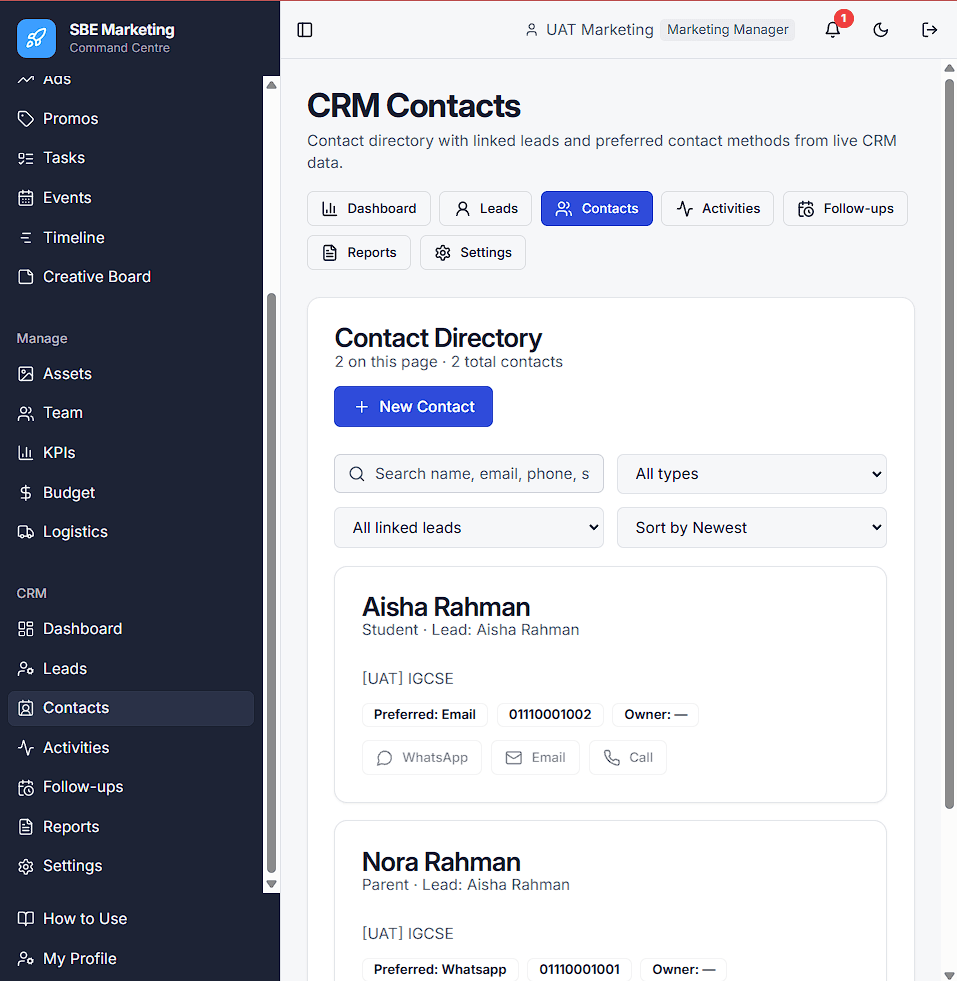Viewport: 957px width, 981px height.
Task: Toggle the sidebar panel icon
Action: [305, 29]
